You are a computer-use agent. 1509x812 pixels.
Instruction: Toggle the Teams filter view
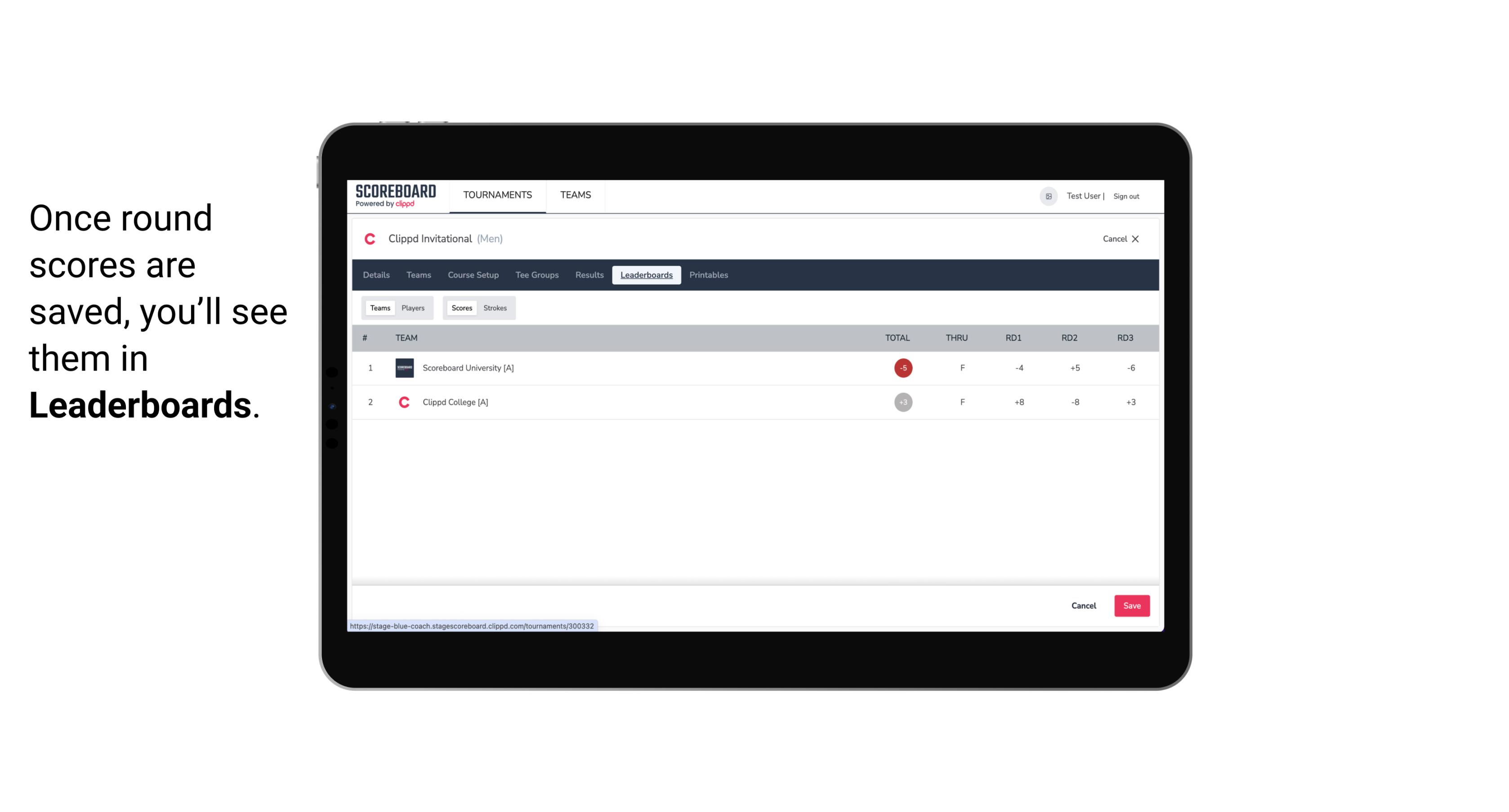point(379,308)
